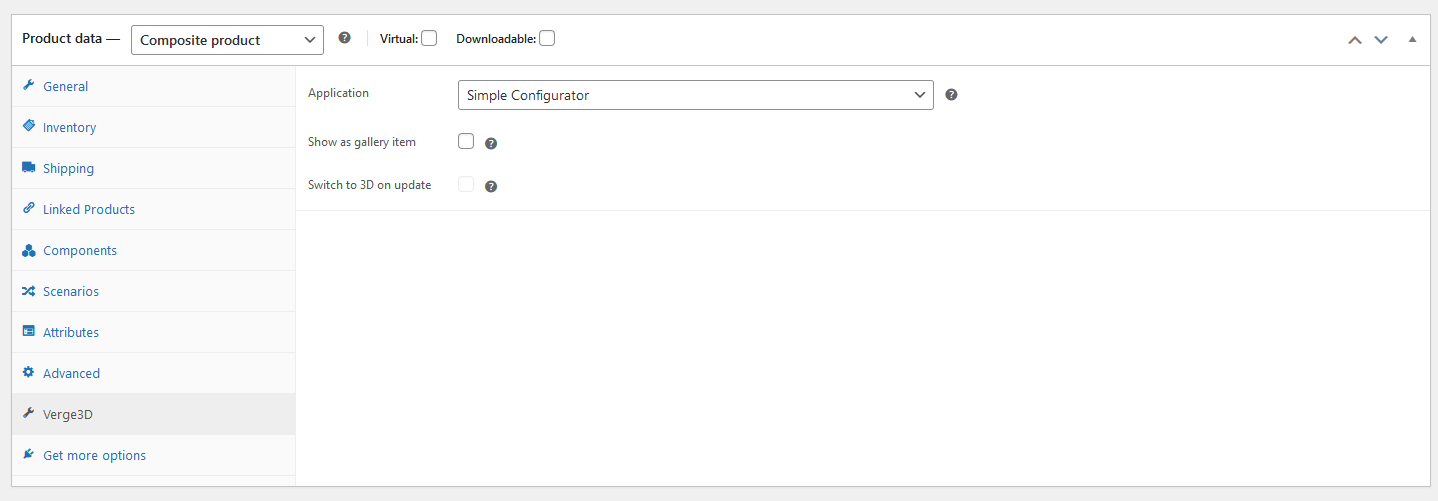The image size is (1438, 501).
Task: Click the Components cubes icon
Action: point(28,250)
